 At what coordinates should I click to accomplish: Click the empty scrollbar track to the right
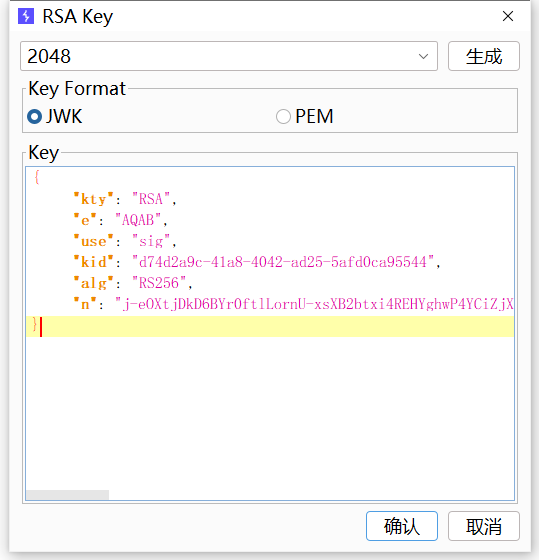311,495
